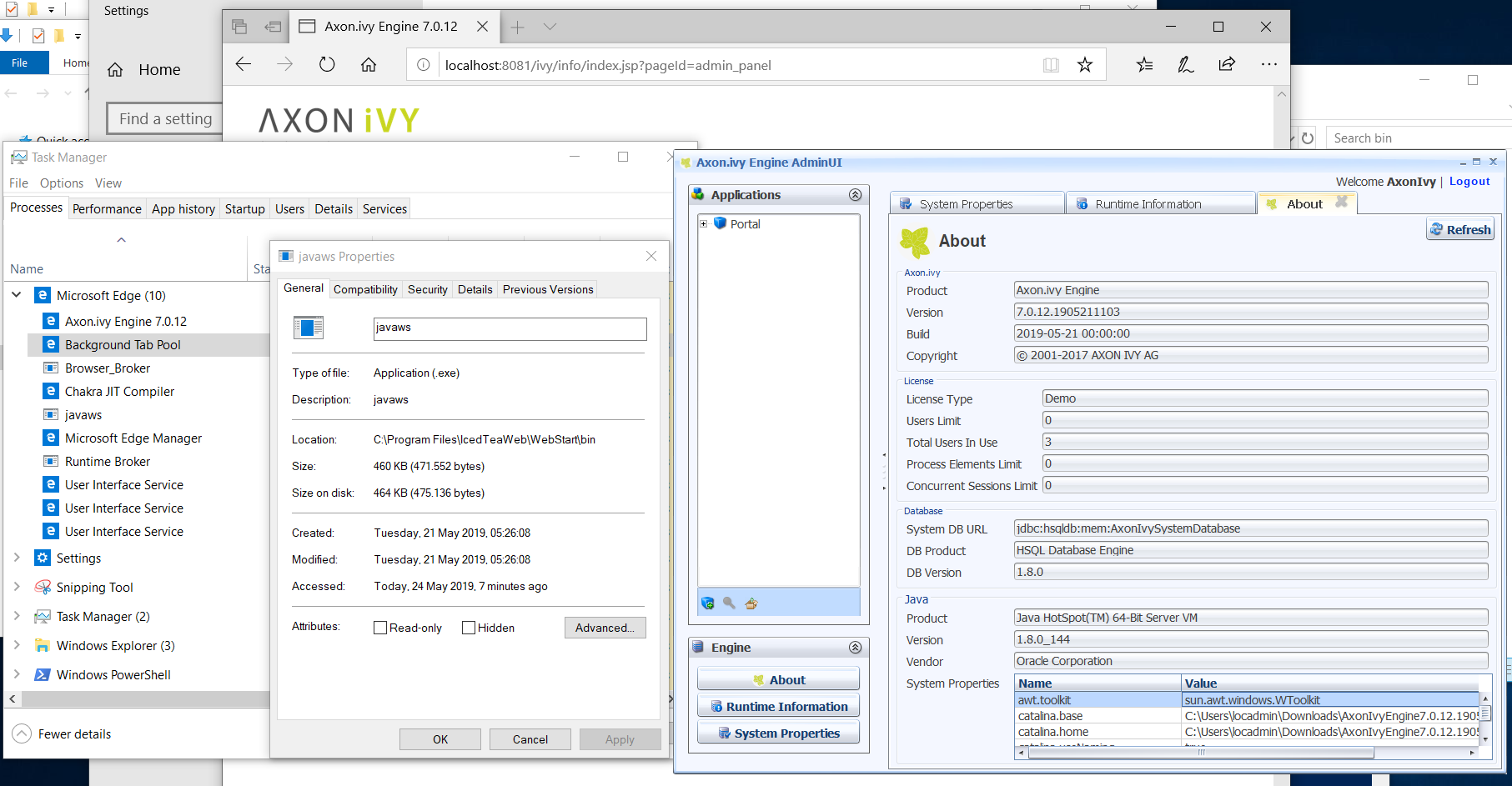The height and width of the screenshot is (786, 1512).
Task: Click Cancel in javaws Properties
Action: click(x=530, y=739)
